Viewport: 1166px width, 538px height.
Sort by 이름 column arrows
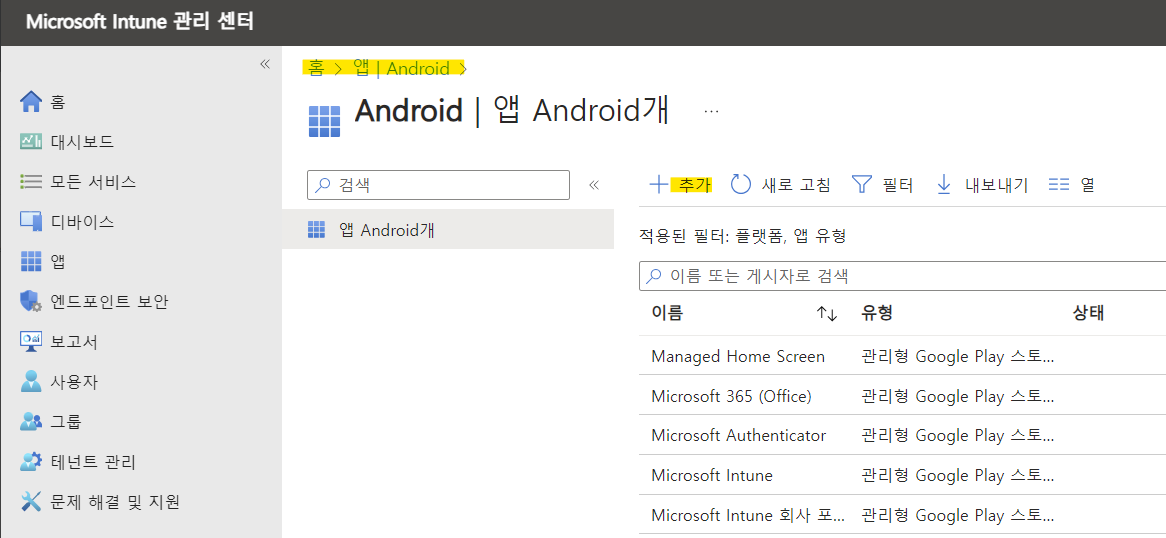[x=827, y=314]
